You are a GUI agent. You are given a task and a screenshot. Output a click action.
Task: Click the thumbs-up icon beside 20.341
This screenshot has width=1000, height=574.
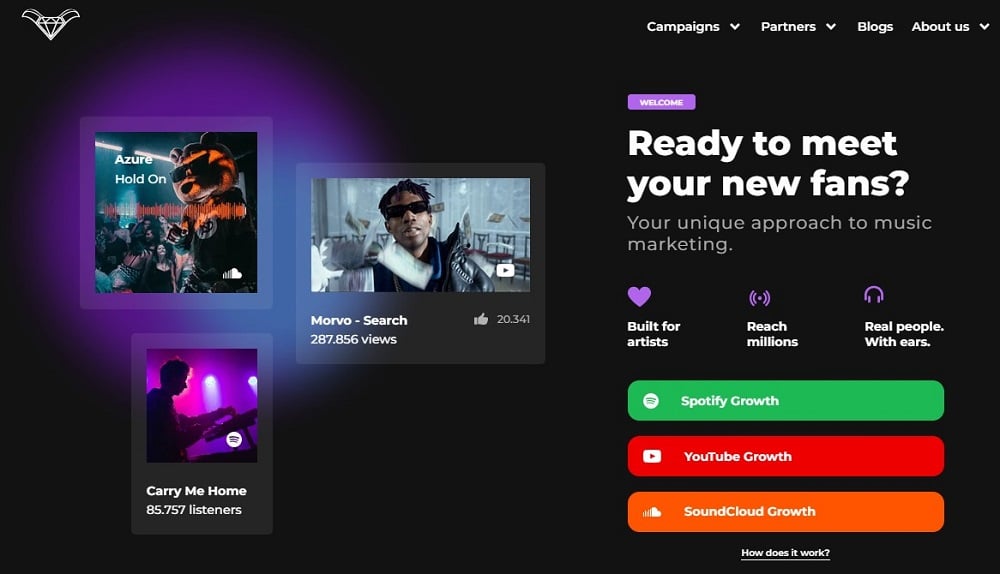click(481, 319)
